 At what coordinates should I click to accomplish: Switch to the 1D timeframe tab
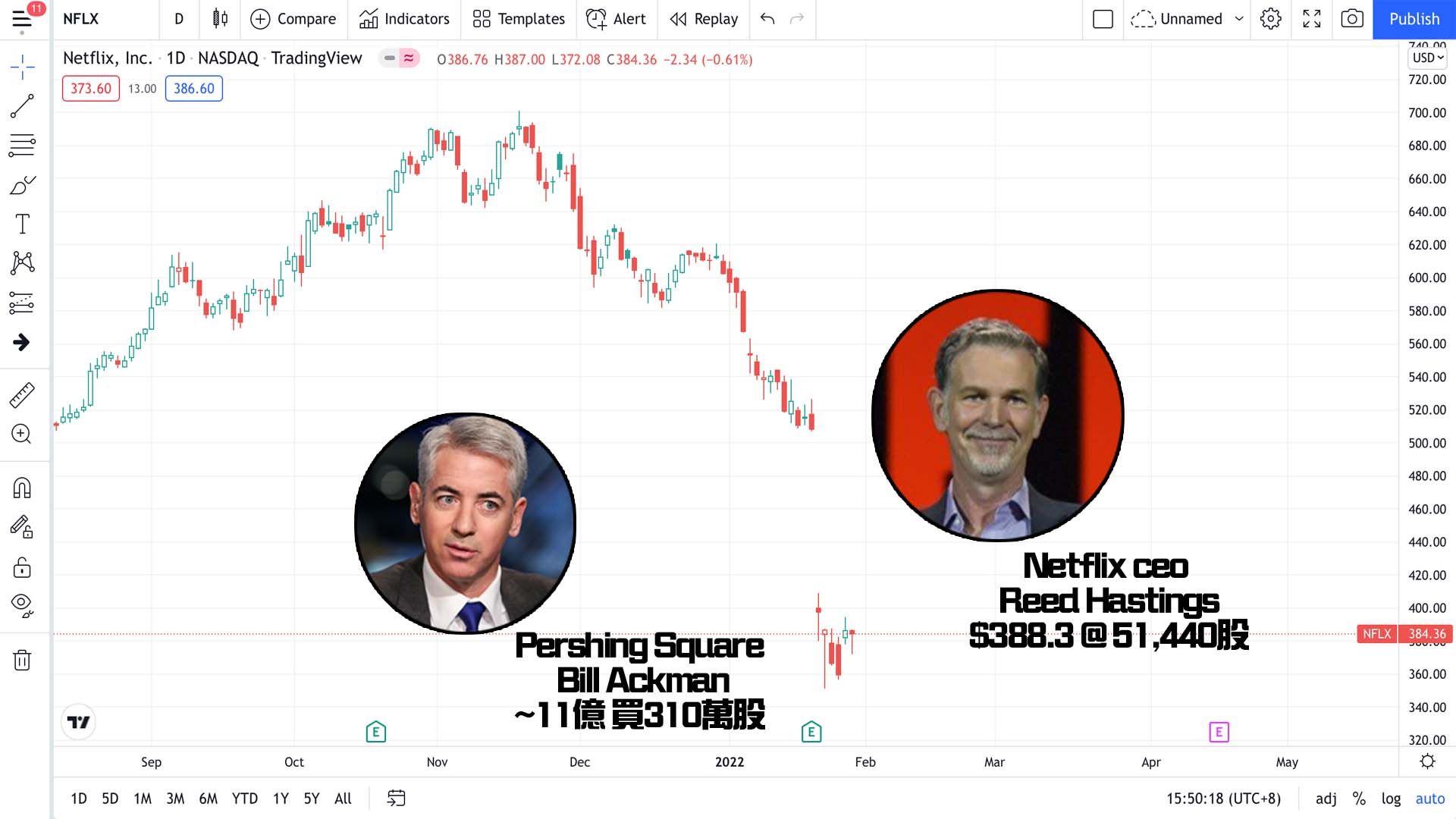point(77,798)
